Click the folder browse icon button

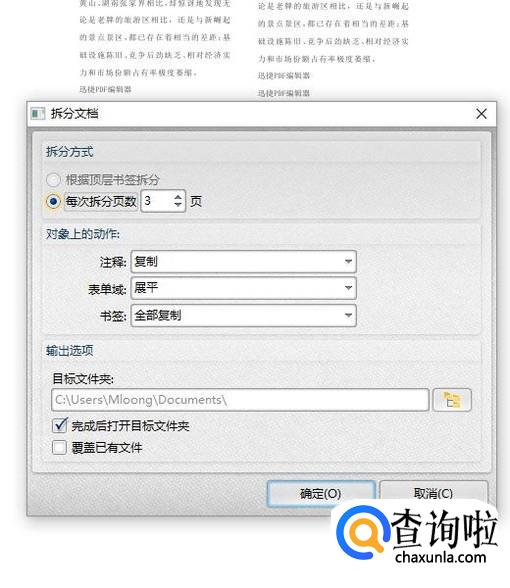(x=452, y=400)
